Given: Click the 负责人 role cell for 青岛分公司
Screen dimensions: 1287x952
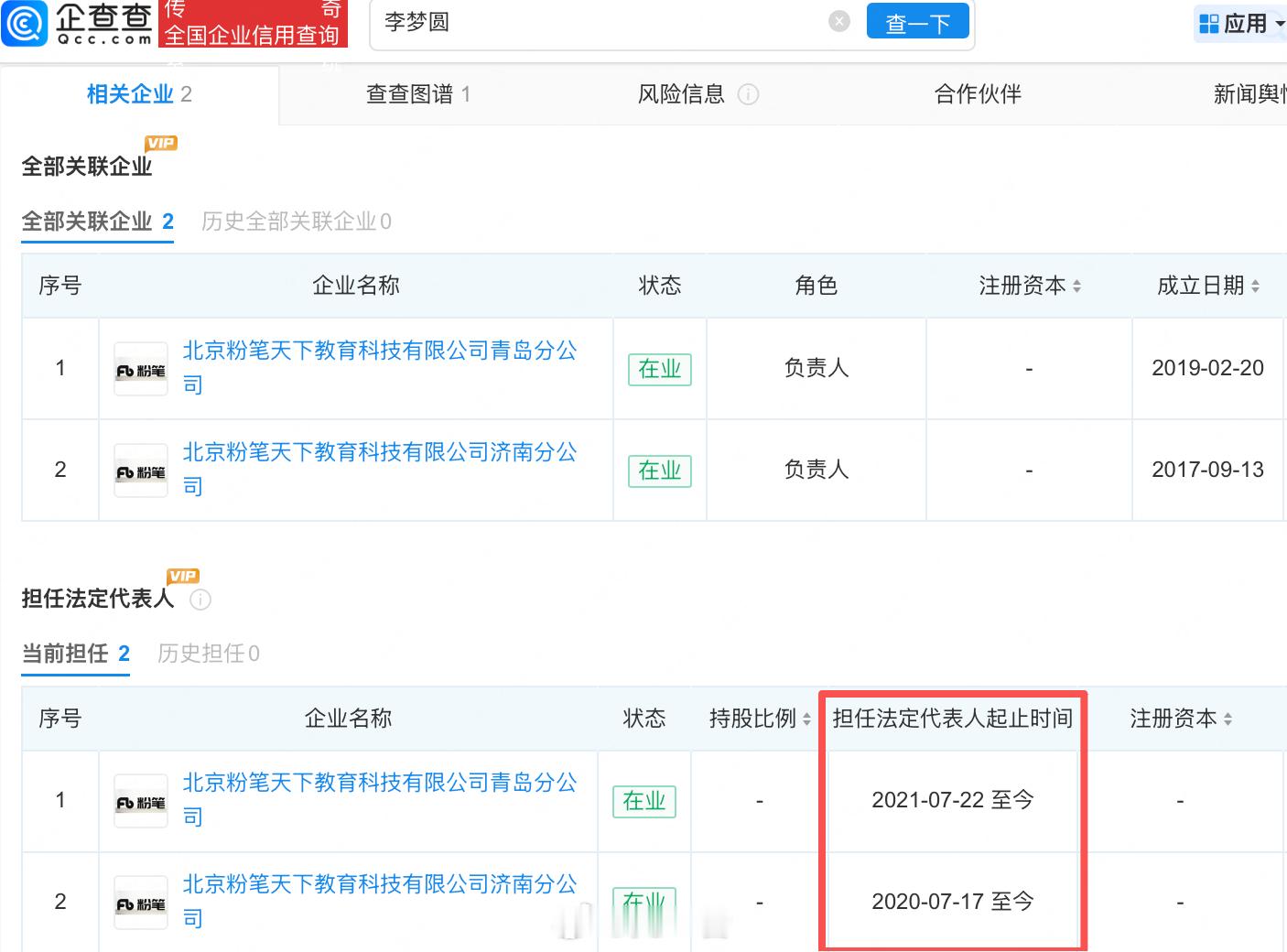Looking at the screenshot, I should [x=817, y=368].
